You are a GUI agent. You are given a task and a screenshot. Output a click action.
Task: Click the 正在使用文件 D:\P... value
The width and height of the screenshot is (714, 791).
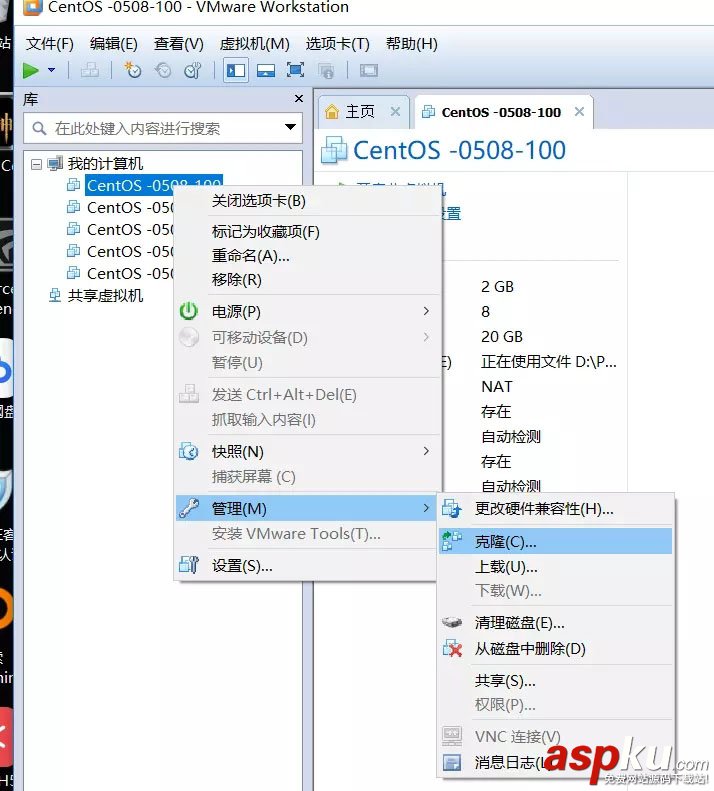click(548, 361)
